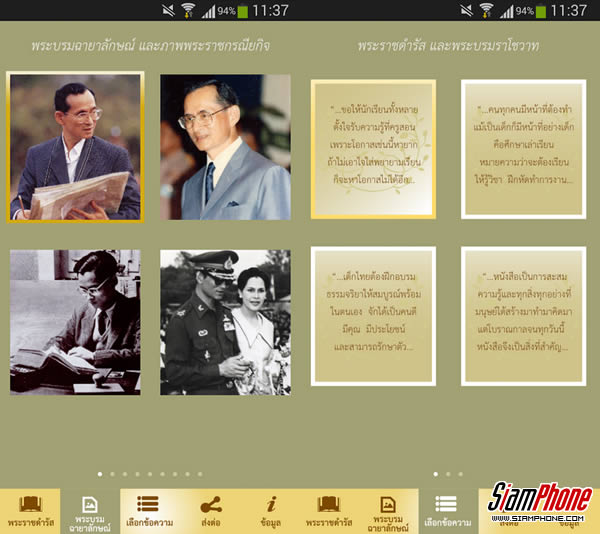Screen dimensions: 600x534
Task: Open the color photo of king reading newspaper
Action: coord(75,147)
